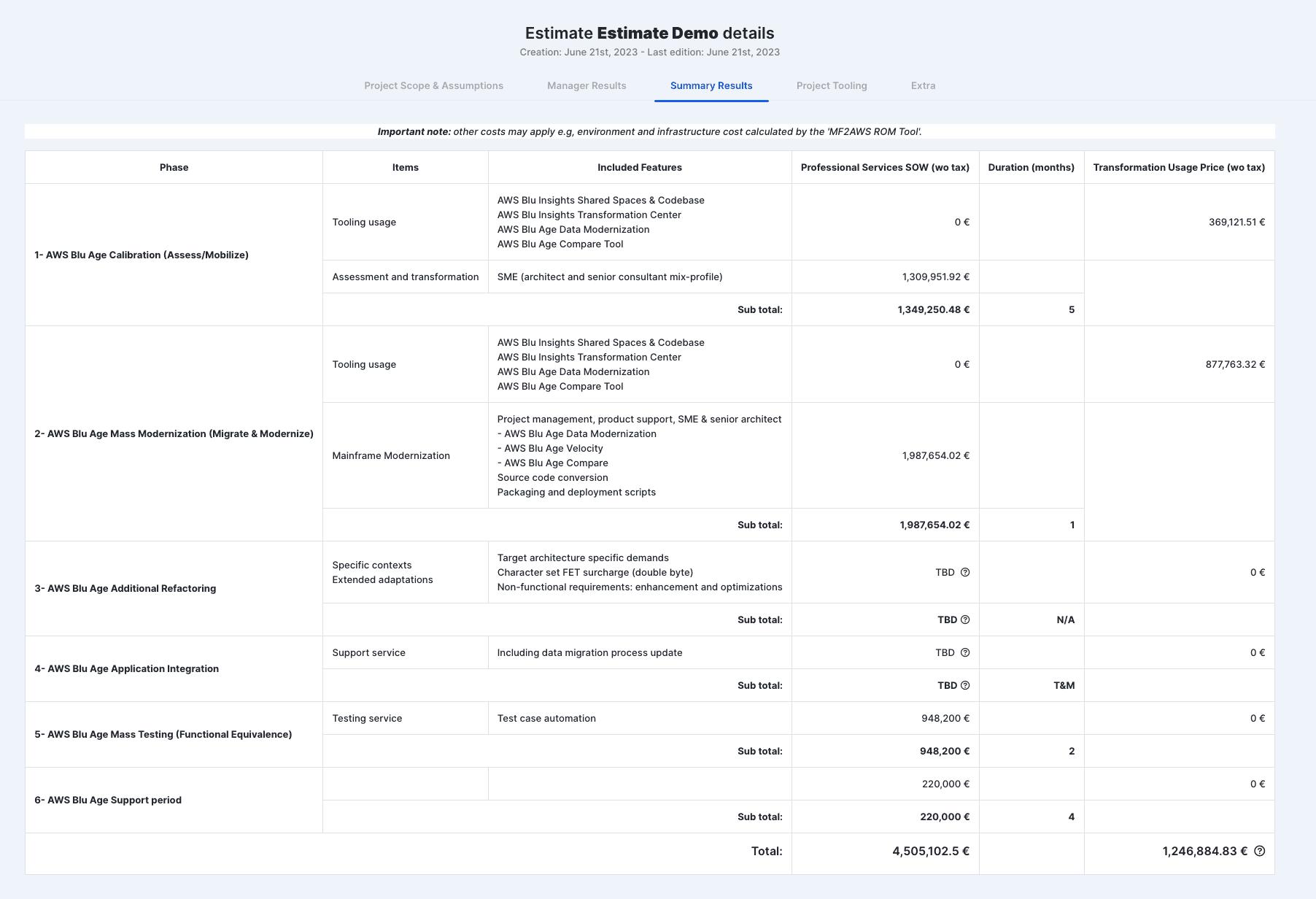1316x899 pixels.
Task: Select the Summary Results tab
Action: click(x=711, y=85)
